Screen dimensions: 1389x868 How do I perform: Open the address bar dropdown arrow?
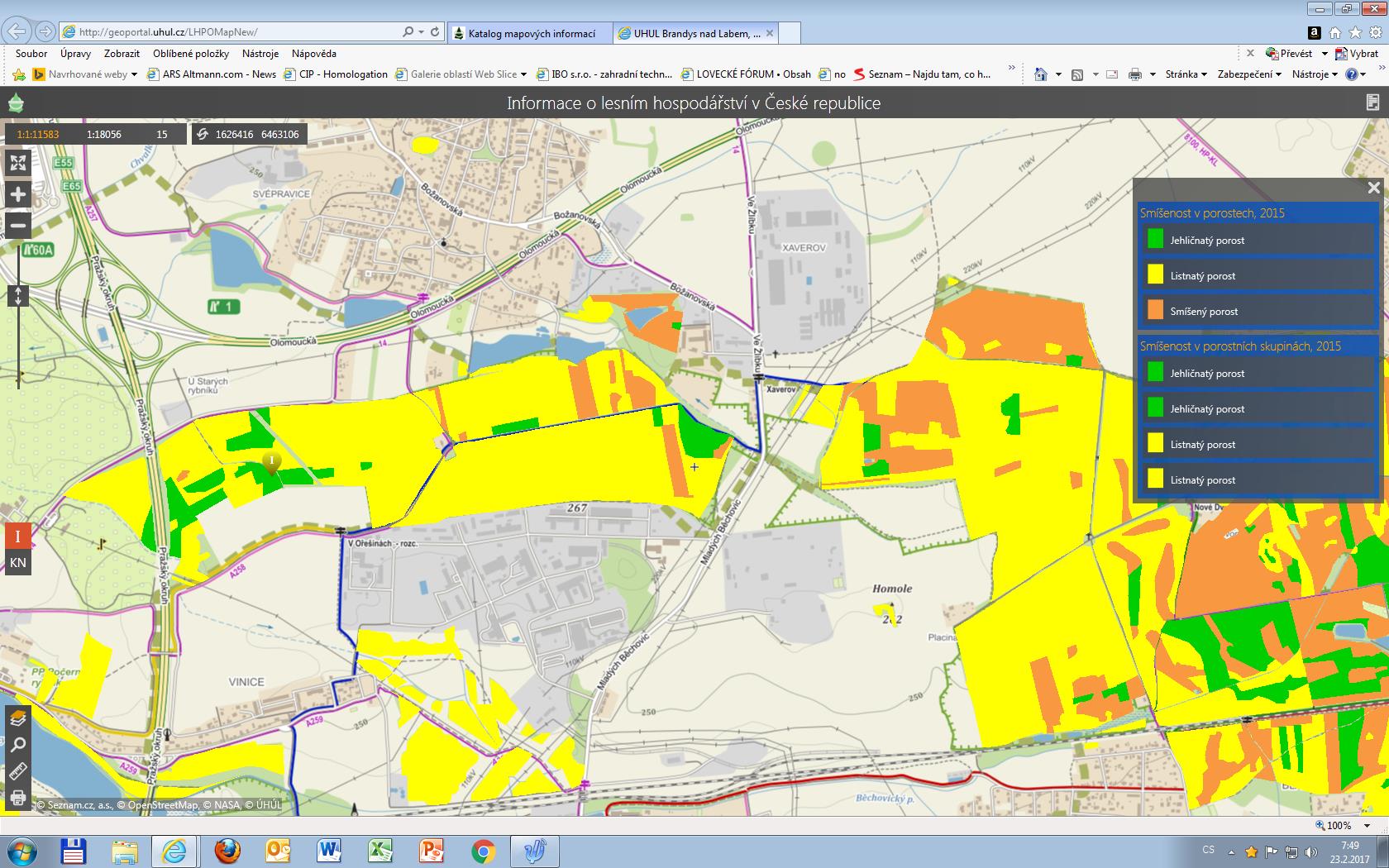click(x=422, y=31)
